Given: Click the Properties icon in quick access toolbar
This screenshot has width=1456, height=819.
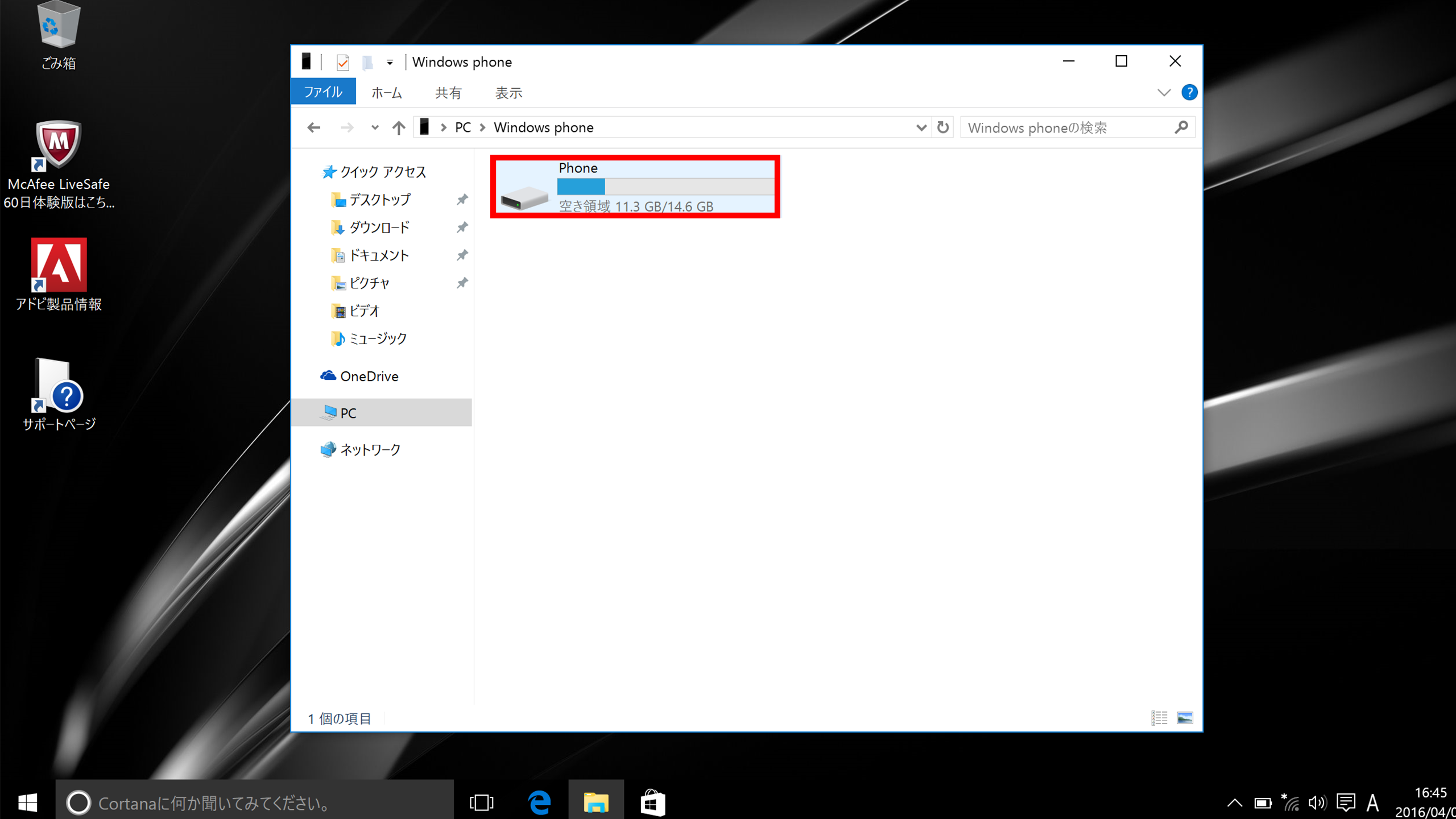Looking at the screenshot, I should pyautogui.click(x=342, y=62).
